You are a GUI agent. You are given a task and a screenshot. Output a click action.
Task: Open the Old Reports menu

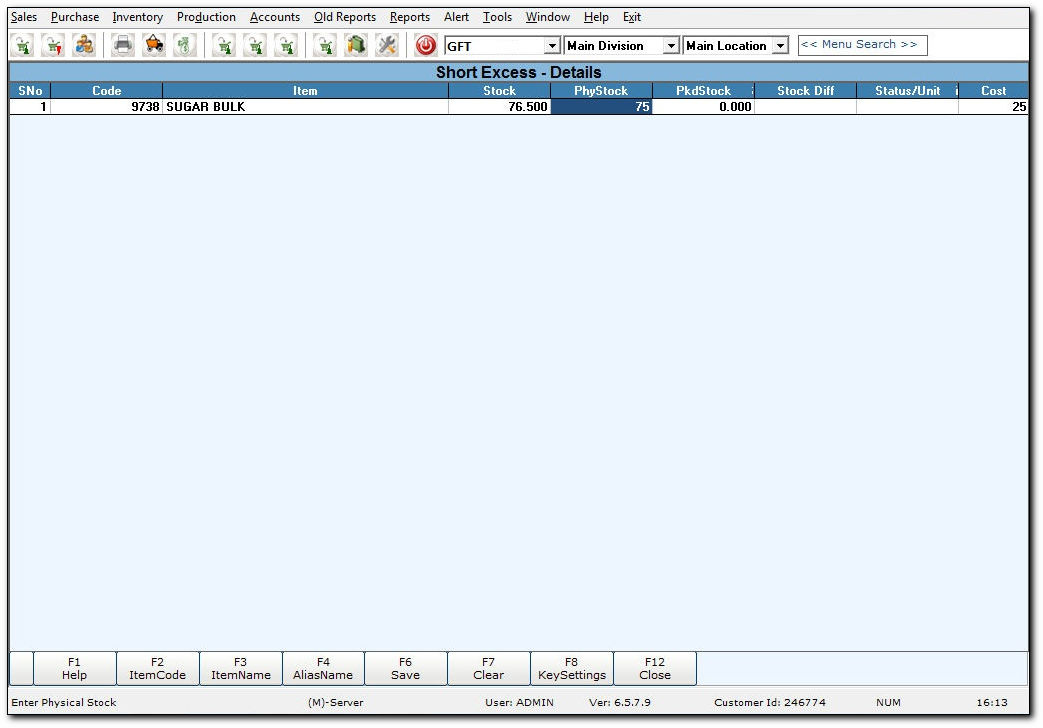pyautogui.click(x=345, y=17)
